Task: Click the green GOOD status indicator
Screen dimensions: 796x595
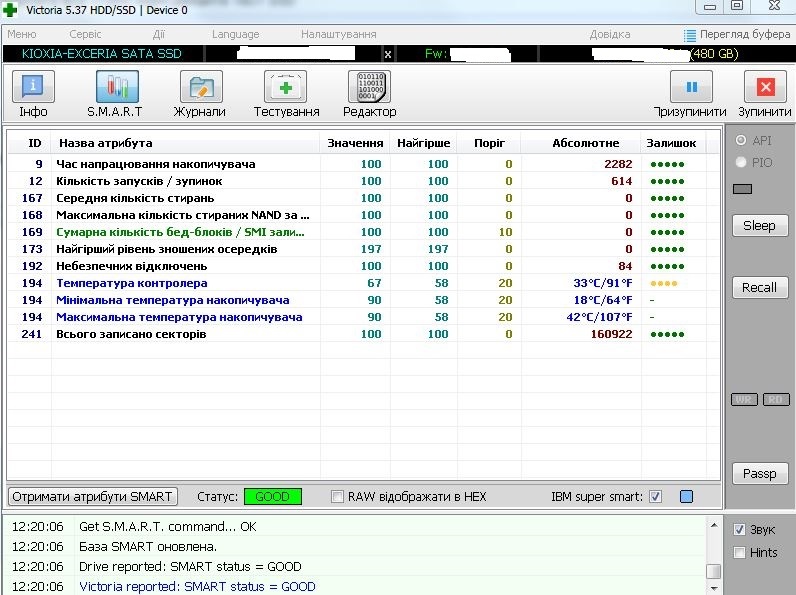Action: [x=273, y=497]
